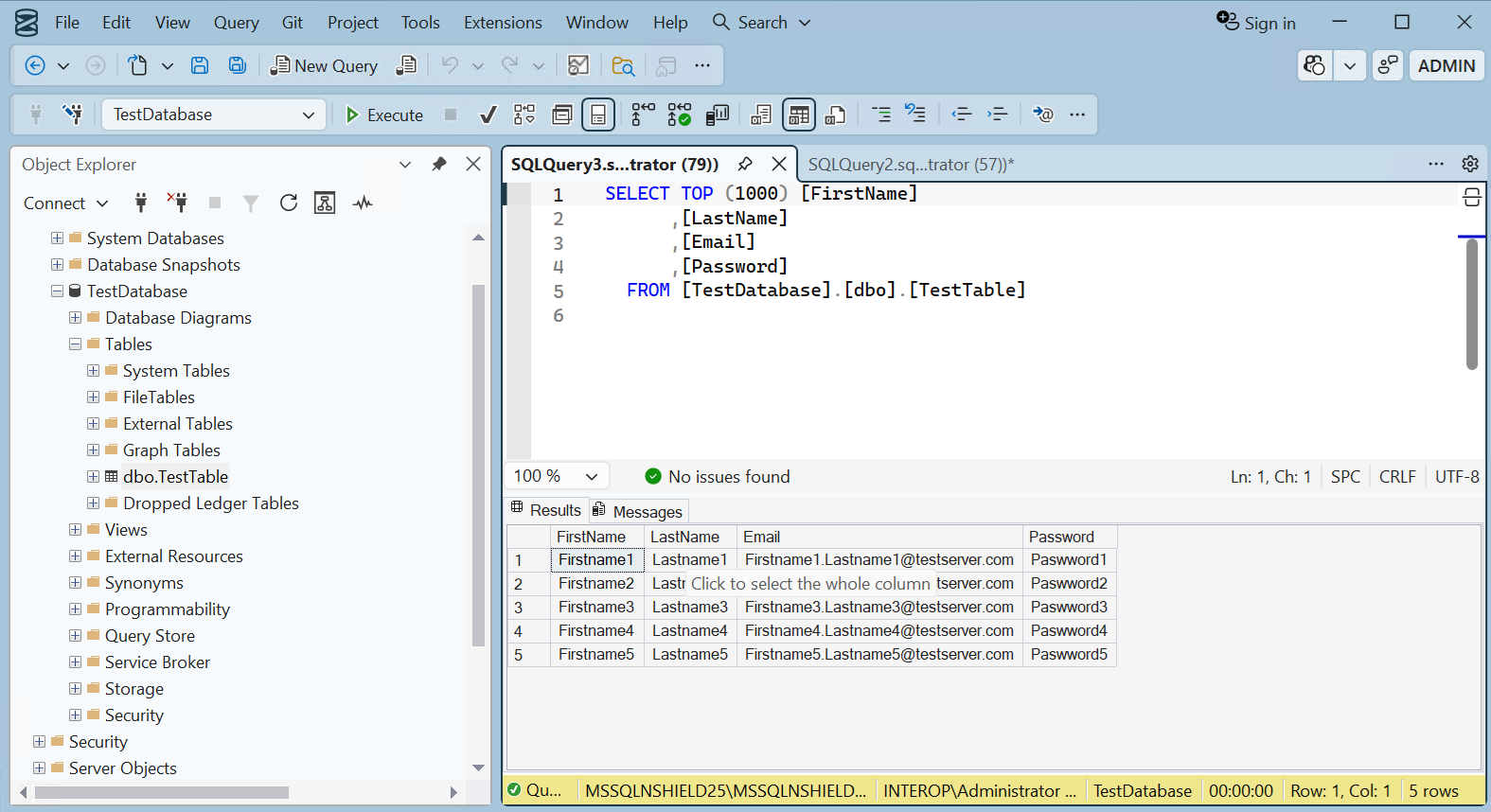Click the Navigate Backward arrow icon
Viewport: 1491px width, 812px height.
click(35, 65)
